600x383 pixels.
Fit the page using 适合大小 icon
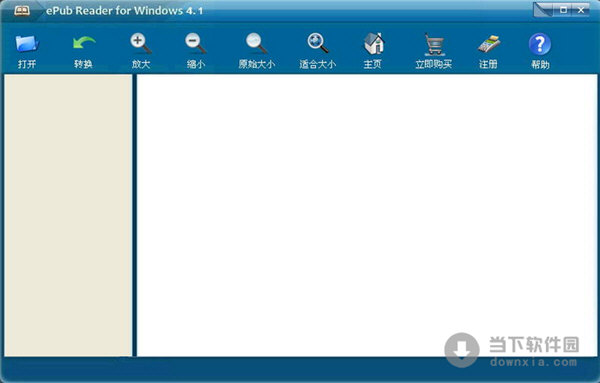point(318,43)
